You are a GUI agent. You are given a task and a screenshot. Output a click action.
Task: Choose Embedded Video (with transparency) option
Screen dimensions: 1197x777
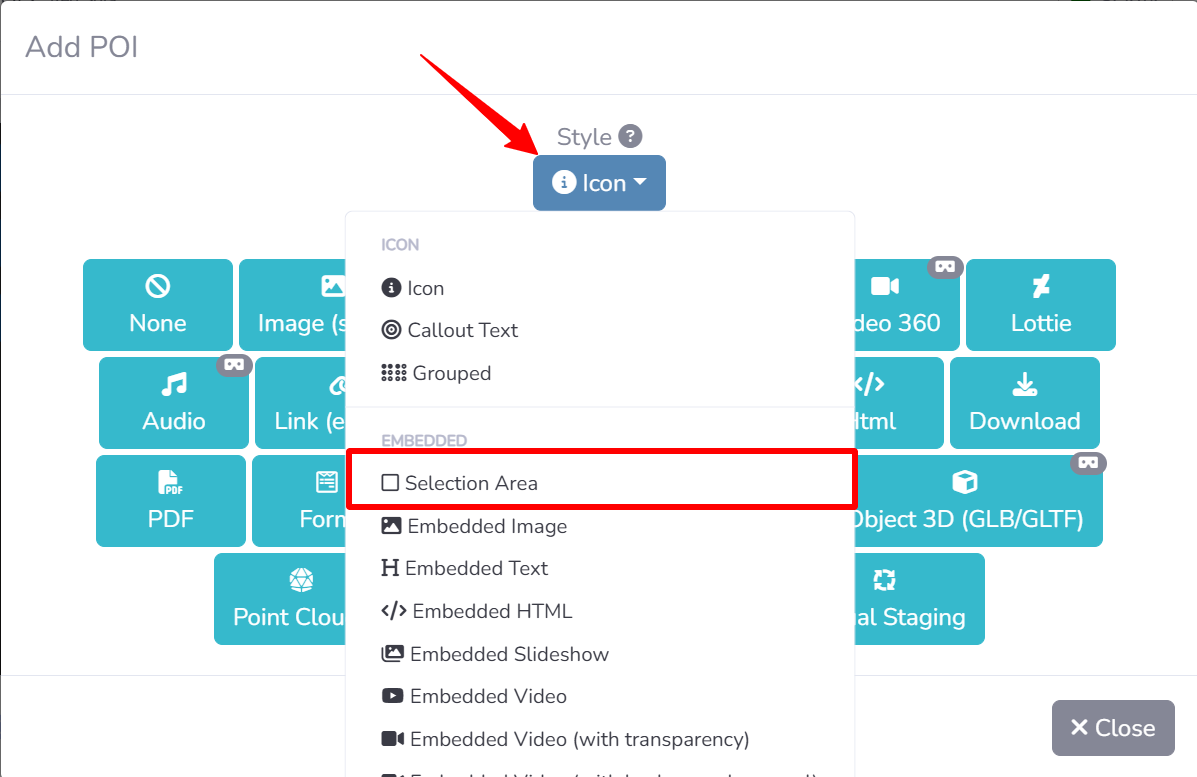point(578,739)
